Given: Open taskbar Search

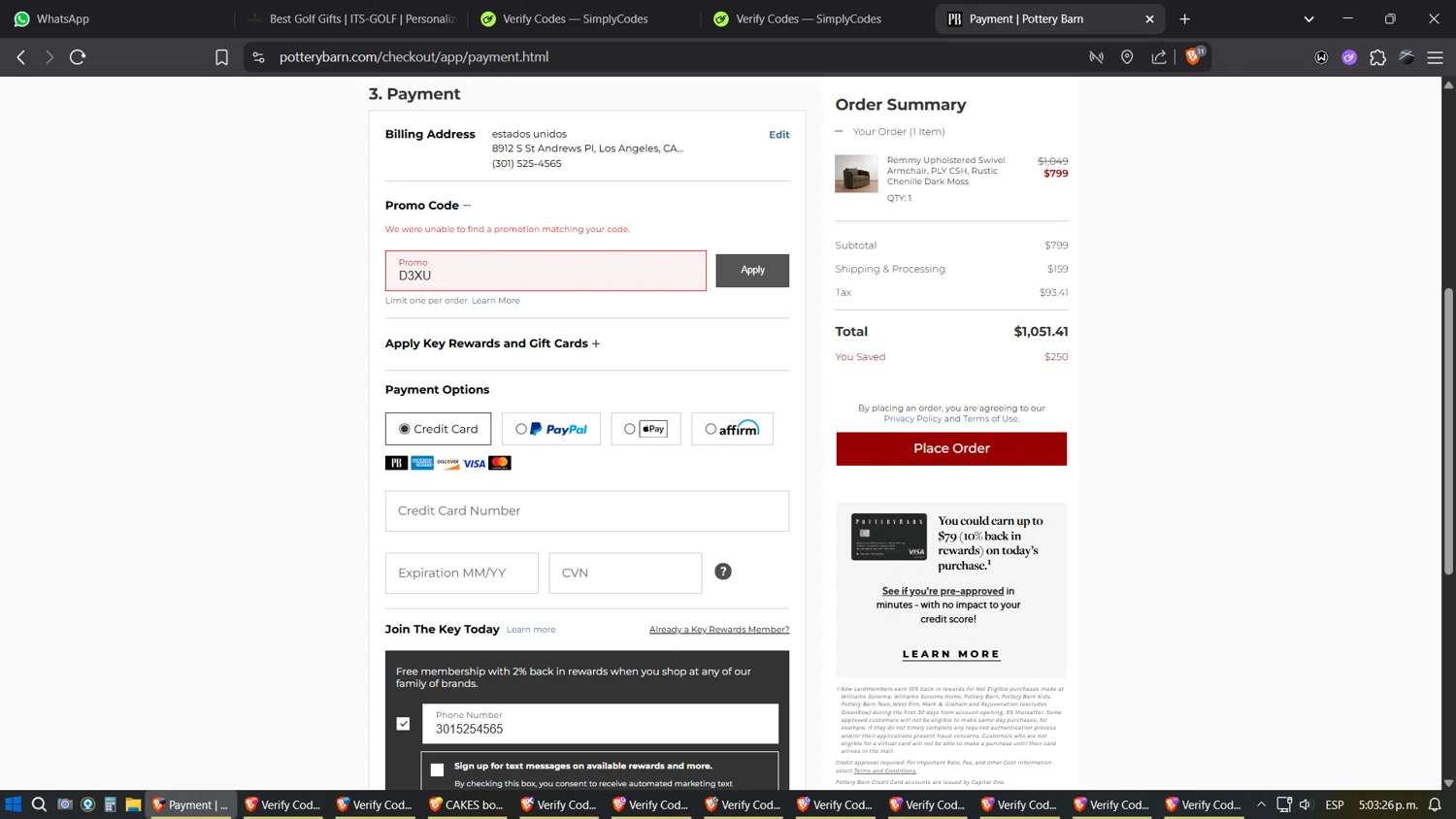Looking at the screenshot, I should click(39, 804).
